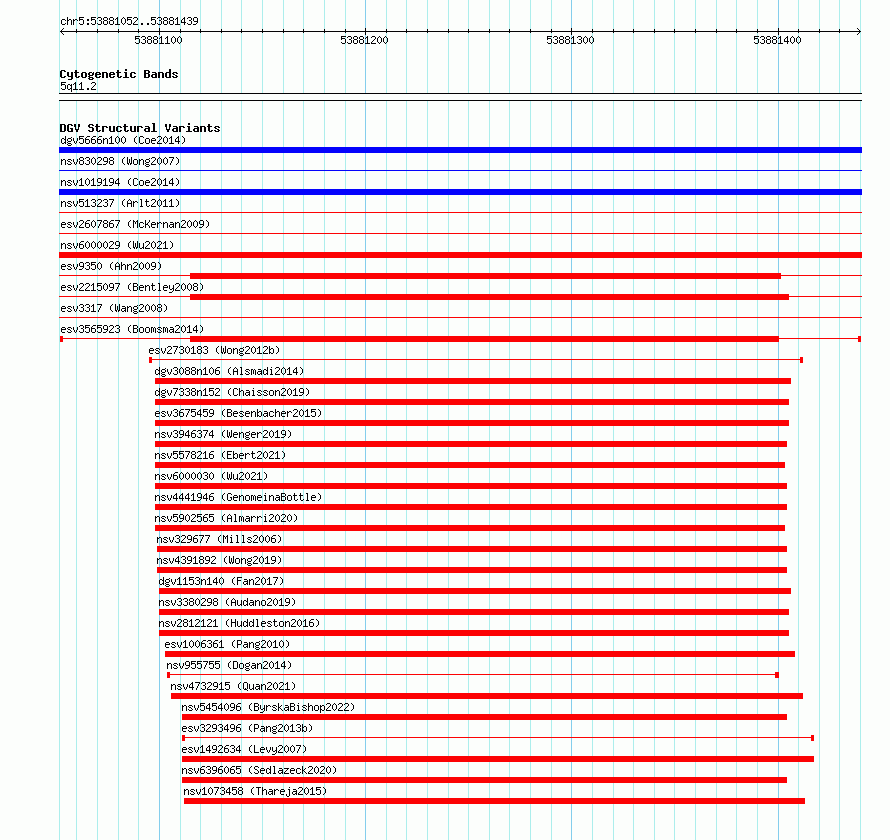The width and height of the screenshot is (890, 840).
Task: Click the red bar under nsv4732915 (Quan2021)
Action: click(x=487, y=696)
